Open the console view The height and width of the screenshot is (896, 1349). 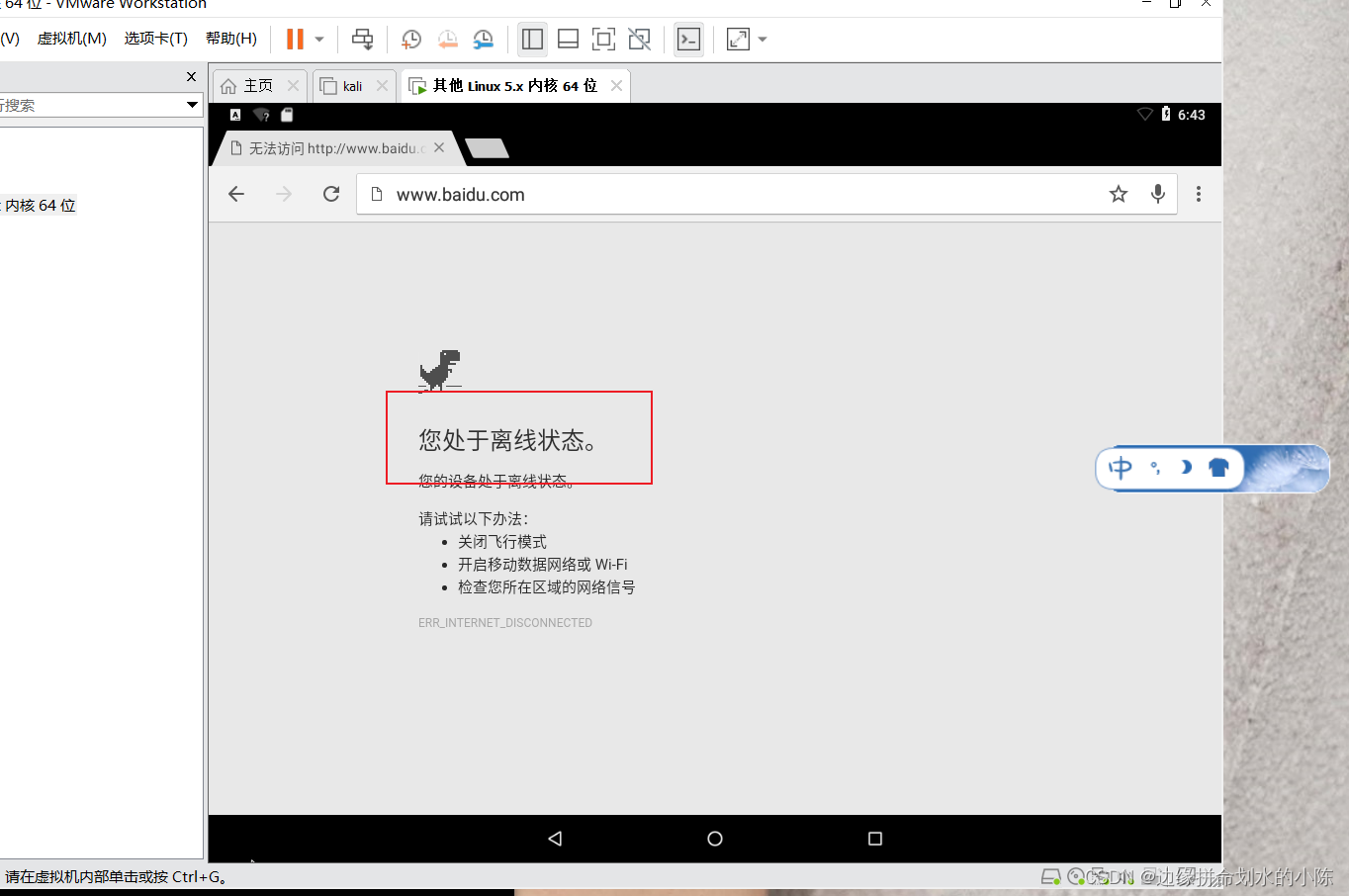[688, 40]
